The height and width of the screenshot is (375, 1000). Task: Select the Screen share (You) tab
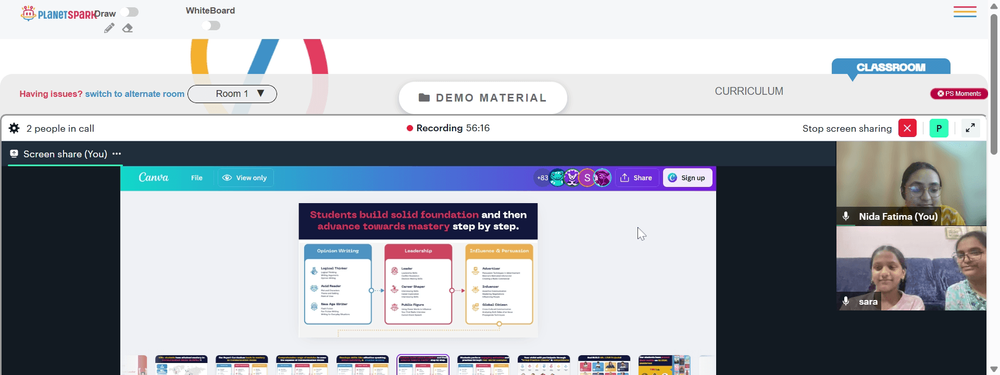(x=65, y=154)
